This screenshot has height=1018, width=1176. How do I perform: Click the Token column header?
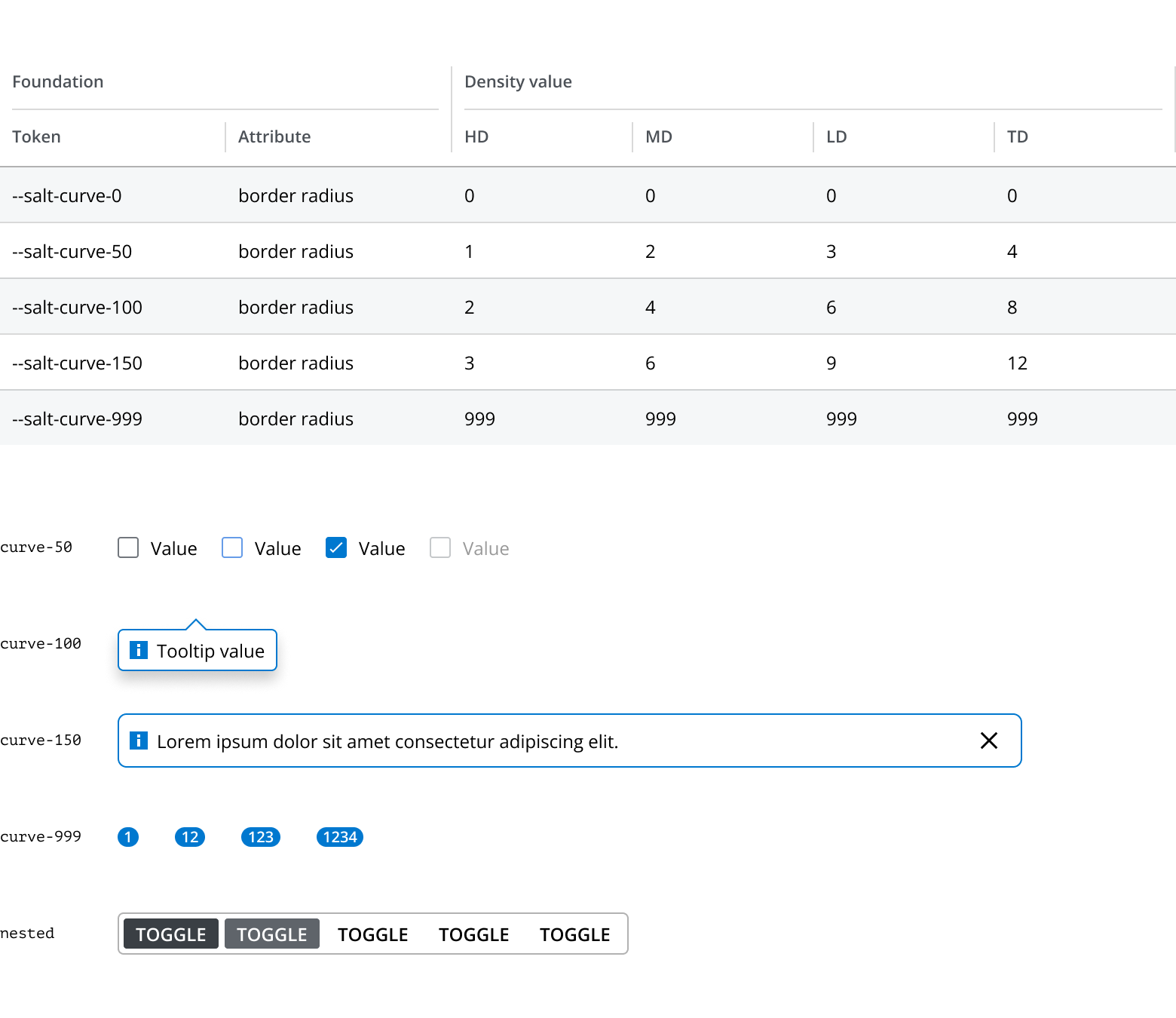tap(37, 136)
